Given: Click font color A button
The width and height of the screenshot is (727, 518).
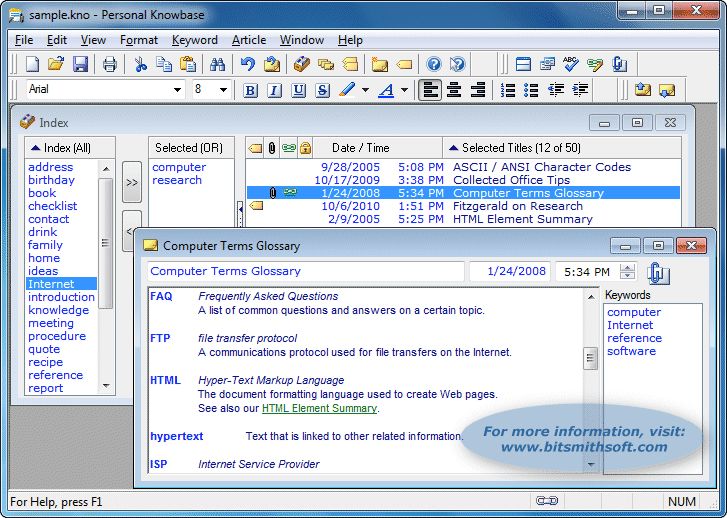Looking at the screenshot, I should pos(386,90).
